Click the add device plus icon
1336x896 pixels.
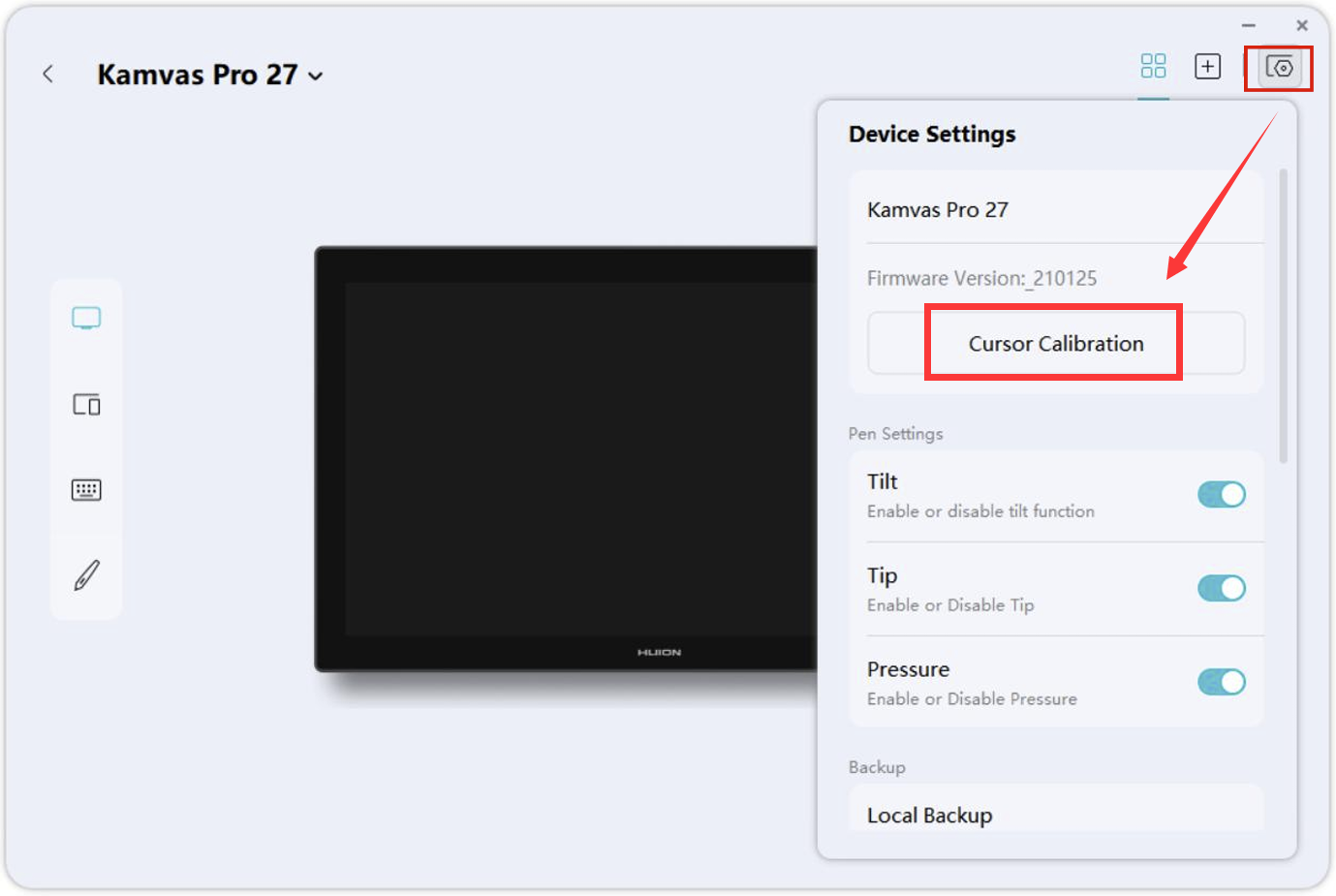pos(1207,66)
